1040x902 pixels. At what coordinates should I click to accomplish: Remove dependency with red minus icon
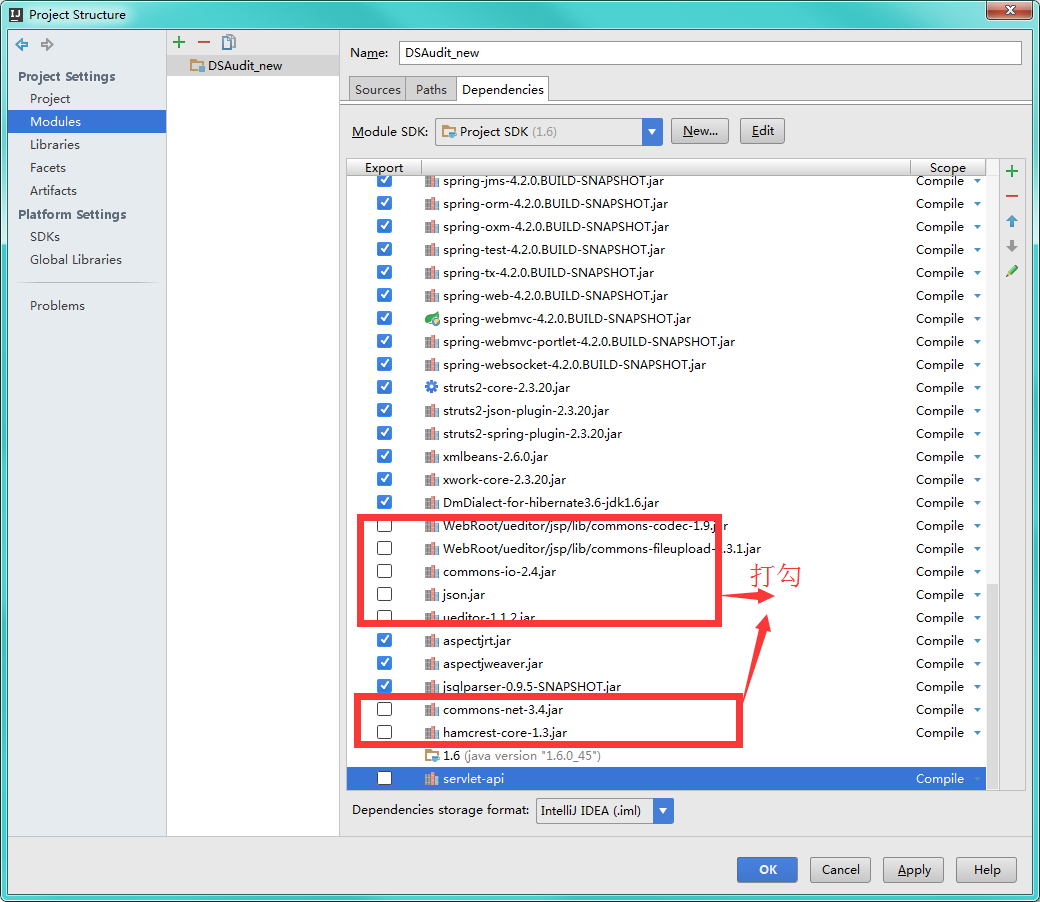point(1011,196)
